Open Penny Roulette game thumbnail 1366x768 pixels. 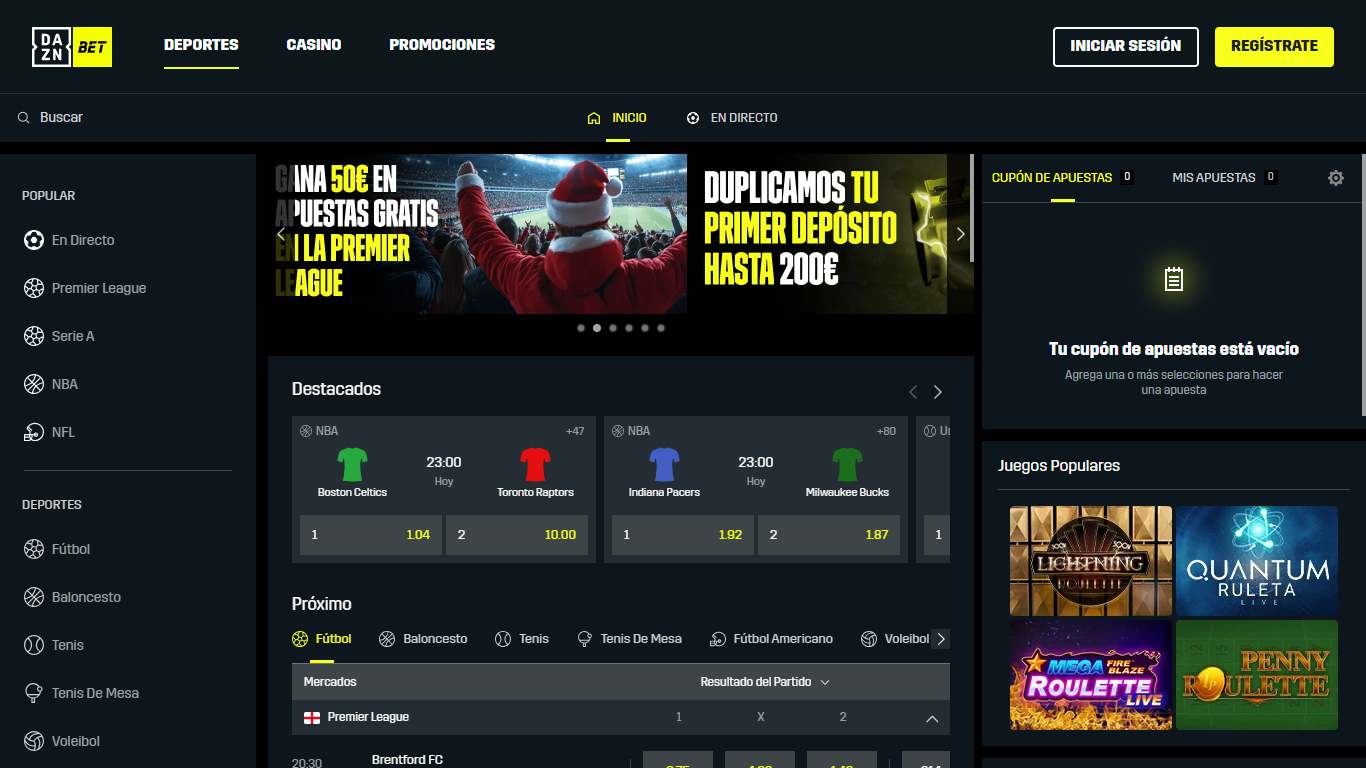[1257, 674]
